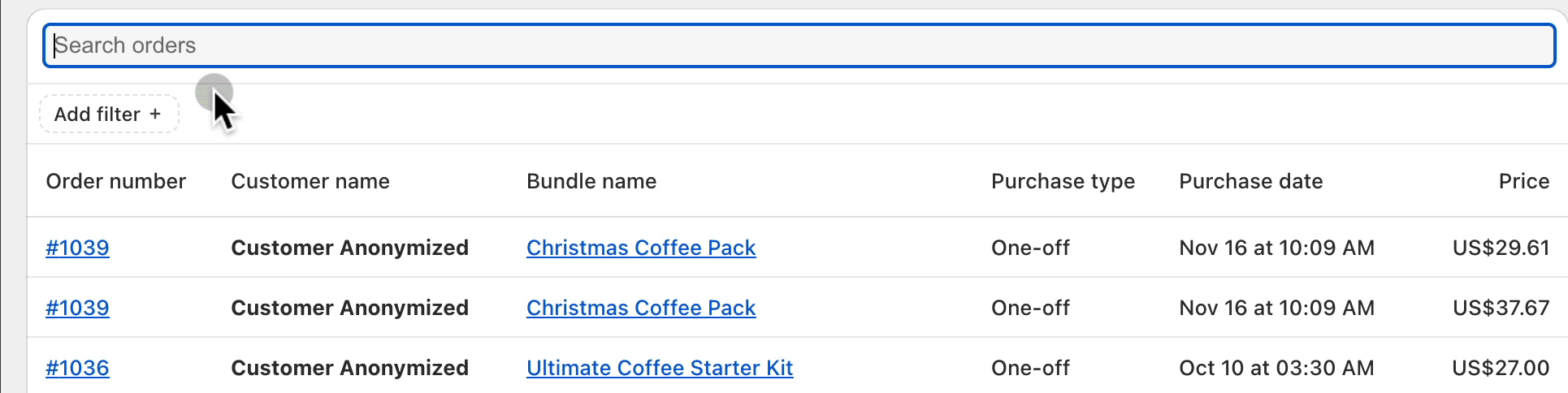This screenshot has height=393, width=1568.
Task: Click the Bundle name column header
Action: pyautogui.click(x=591, y=181)
